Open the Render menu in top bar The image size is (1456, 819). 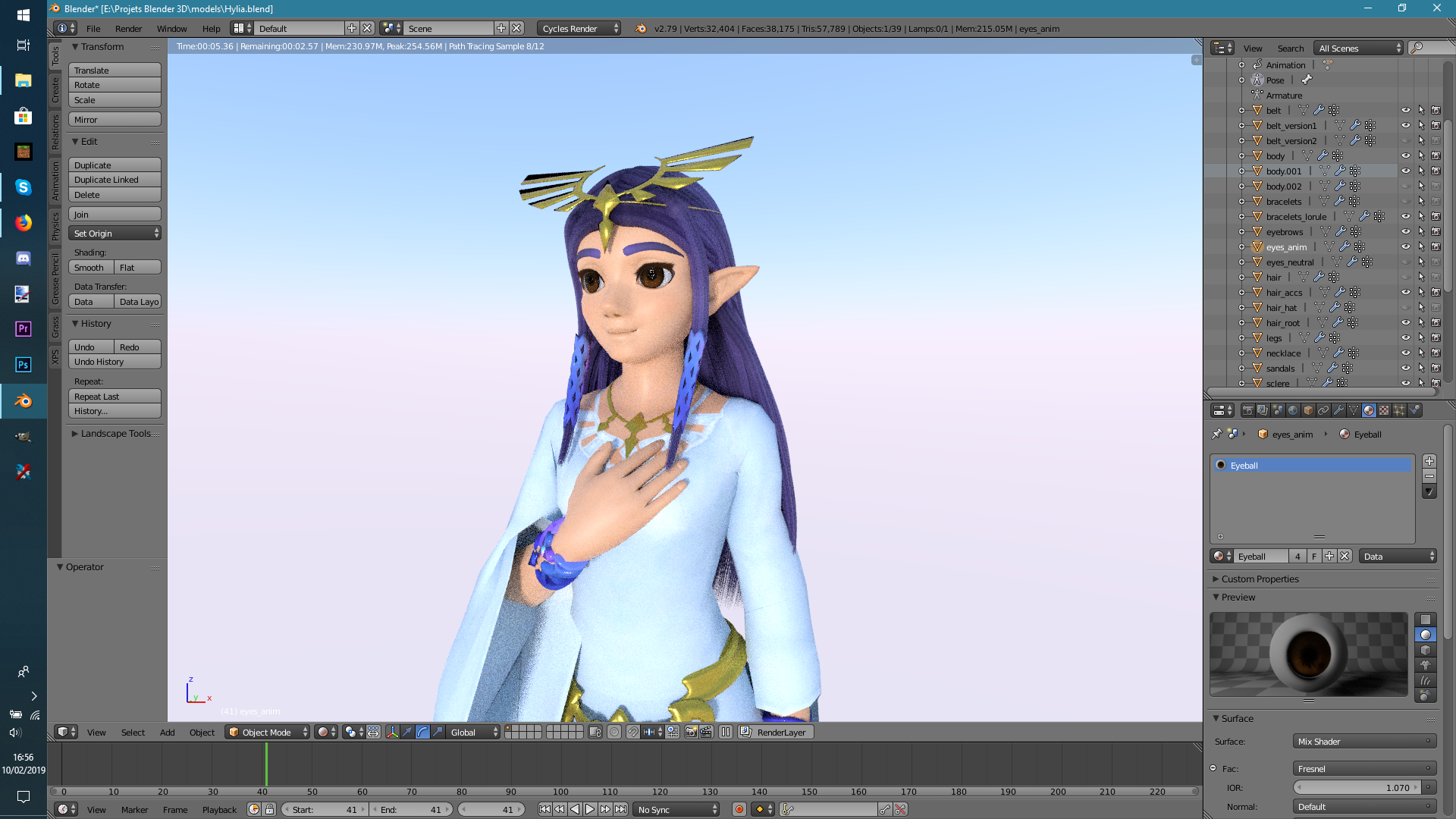click(x=128, y=28)
